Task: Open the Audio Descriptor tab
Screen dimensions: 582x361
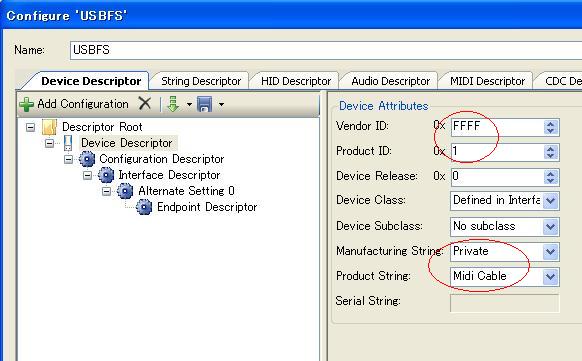Action: [390, 81]
